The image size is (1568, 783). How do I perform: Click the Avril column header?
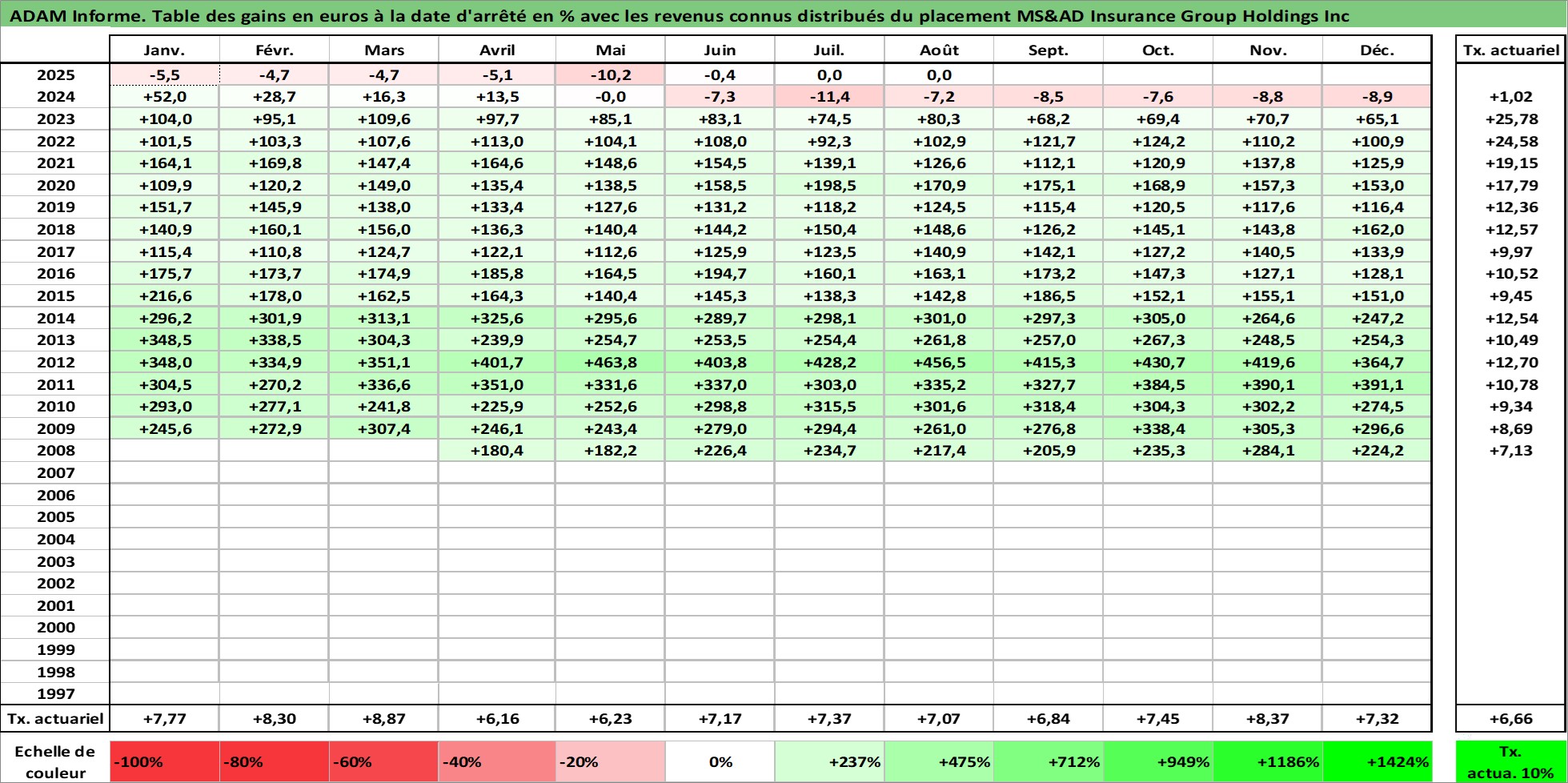(x=497, y=50)
